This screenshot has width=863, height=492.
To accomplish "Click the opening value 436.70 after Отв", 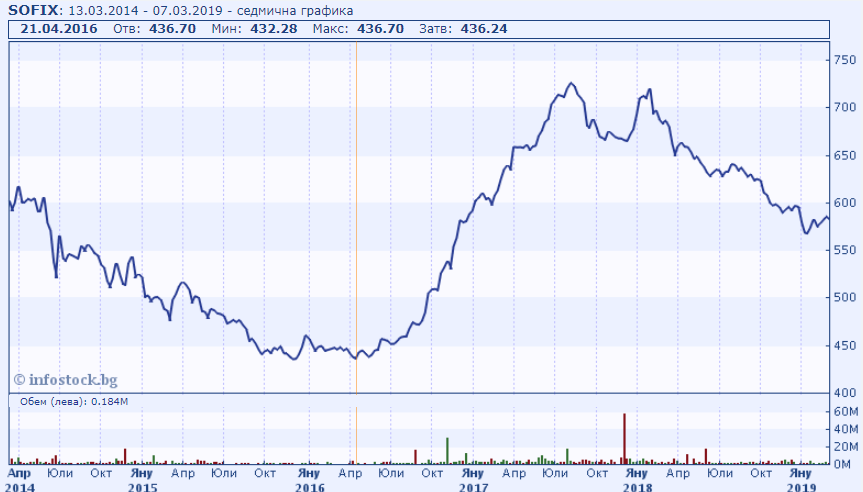I will tap(172, 29).
